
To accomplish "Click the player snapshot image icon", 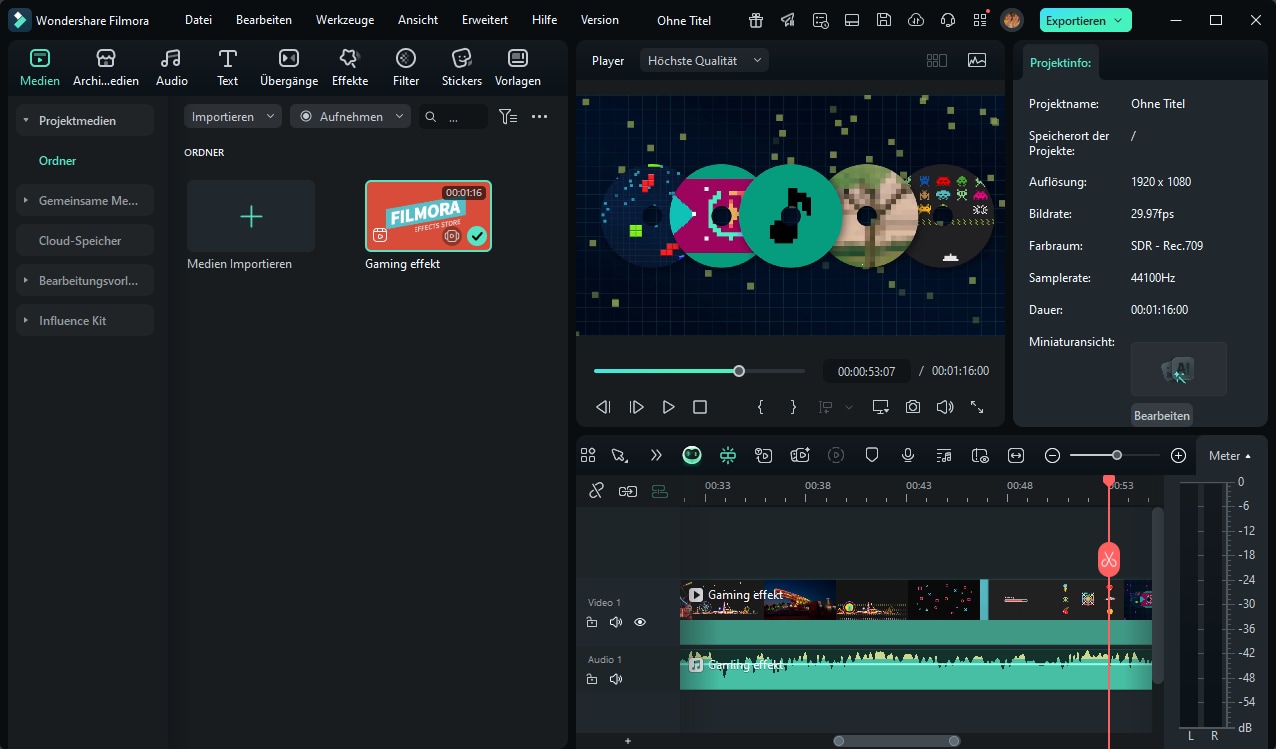I will pyautogui.click(x=977, y=60).
